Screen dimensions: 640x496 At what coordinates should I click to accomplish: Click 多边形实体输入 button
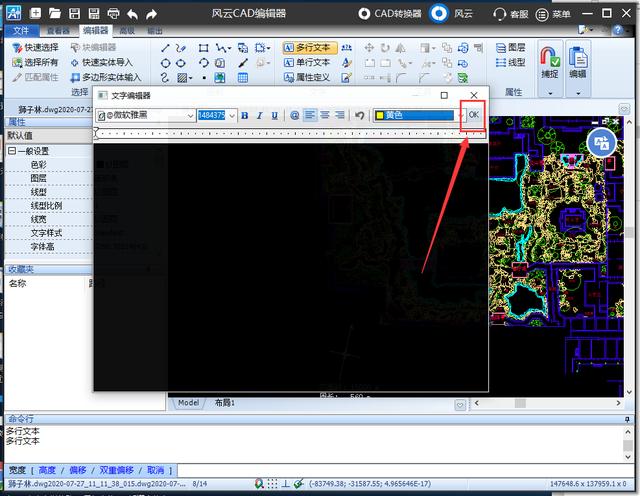pyautogui.click(x=106, y=77)
